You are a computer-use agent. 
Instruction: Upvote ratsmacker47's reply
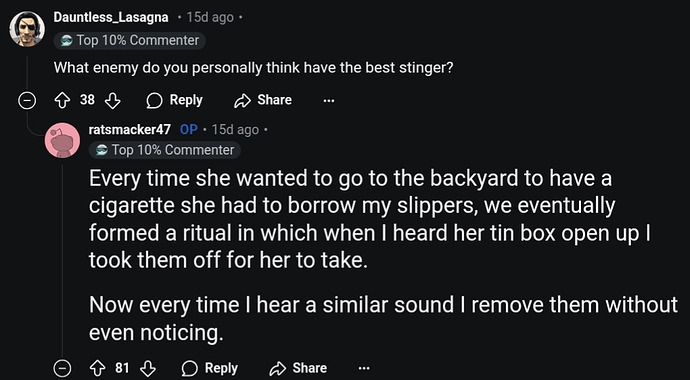(x=97, y=369)
